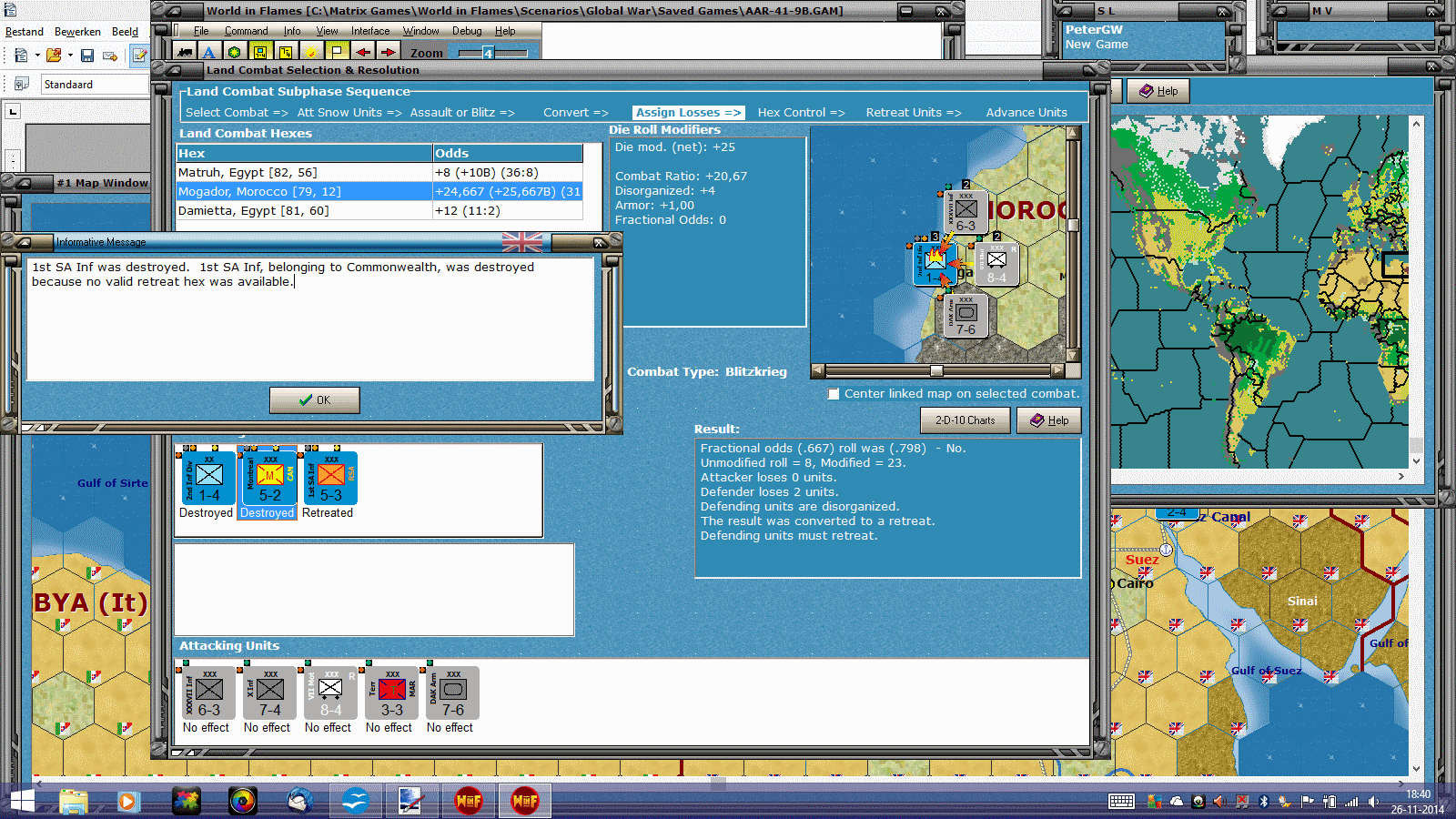Adjust the Zoom slider
This screenshot has width=1456, height=819.
click(x=492, y=53)
